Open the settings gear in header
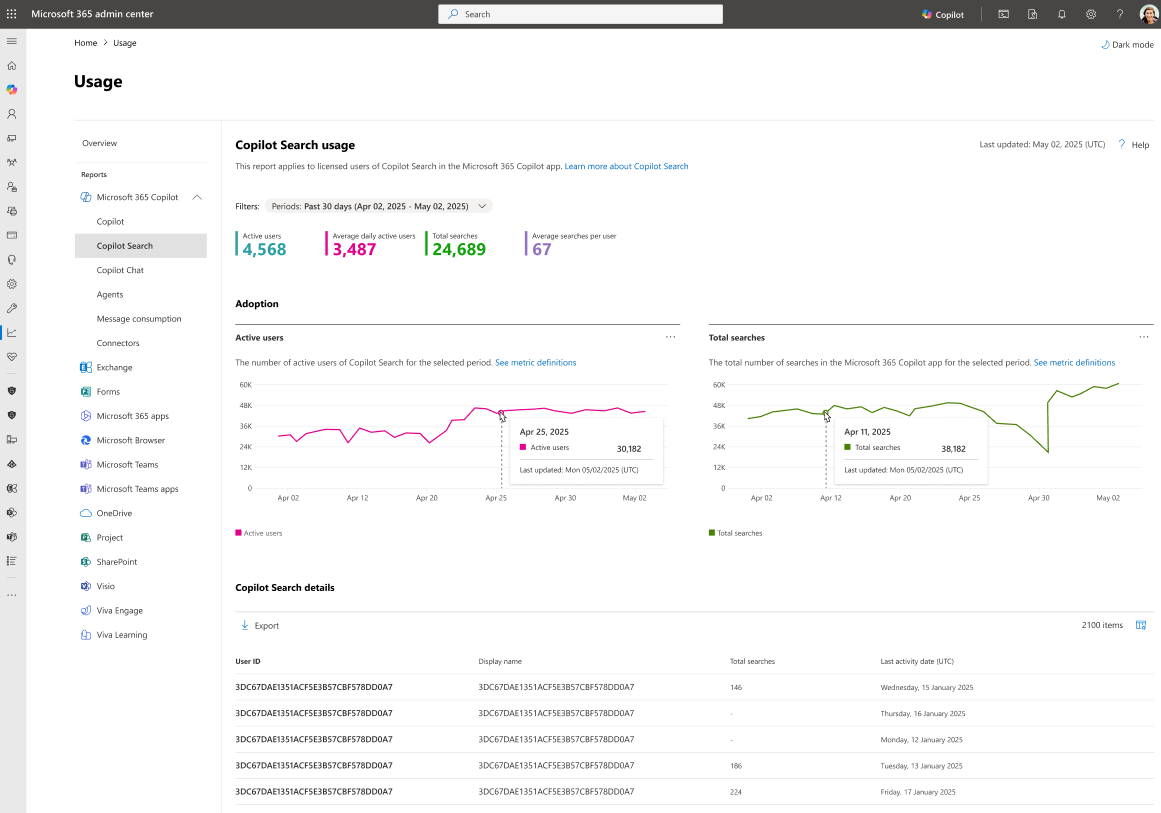 pos(1091,14)
